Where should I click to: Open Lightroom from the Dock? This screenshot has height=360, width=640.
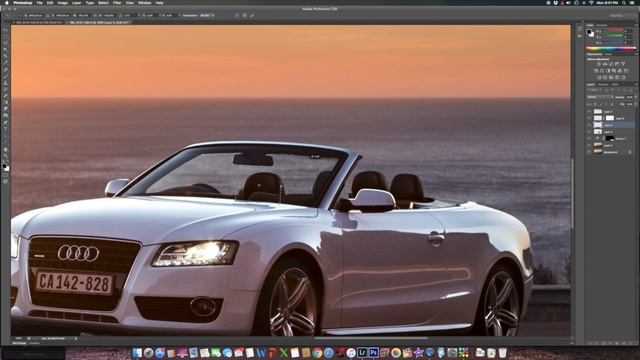coord(362,353)
